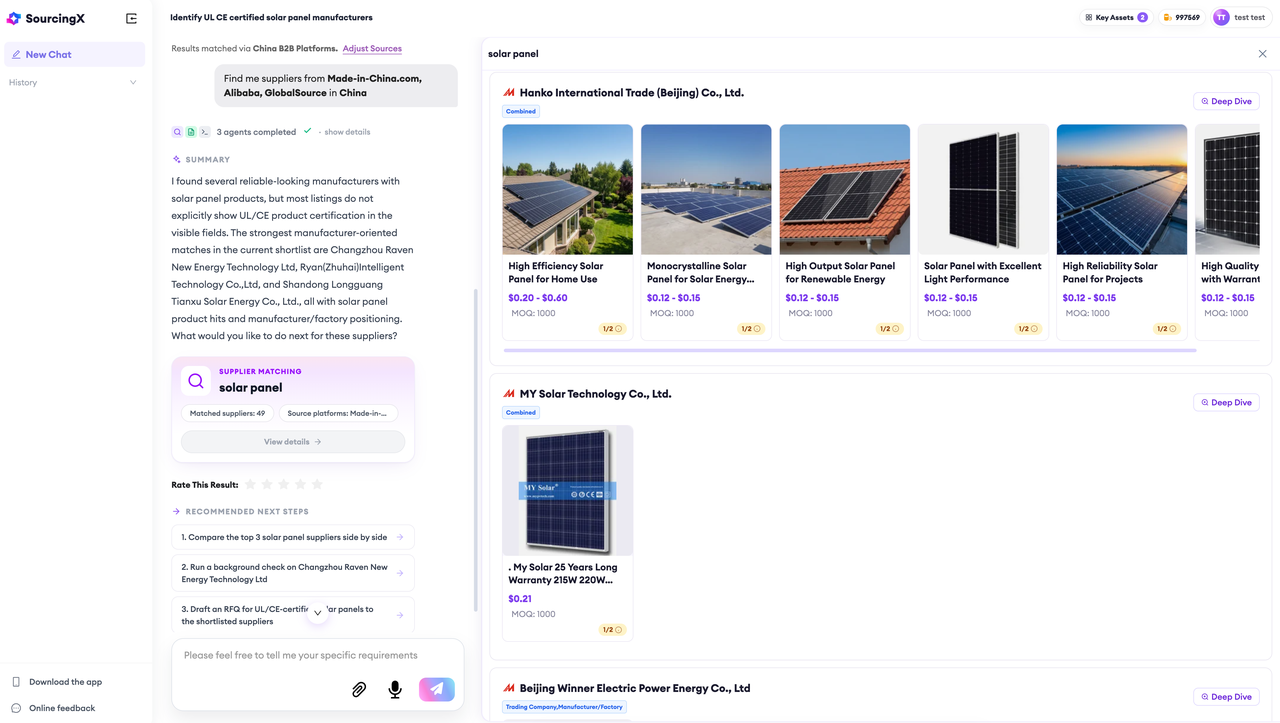The width and height of the screenshot is (1280, 723).
Task: Click the chat pane vertical scrollbar
Action: click(x=475, y=450)
